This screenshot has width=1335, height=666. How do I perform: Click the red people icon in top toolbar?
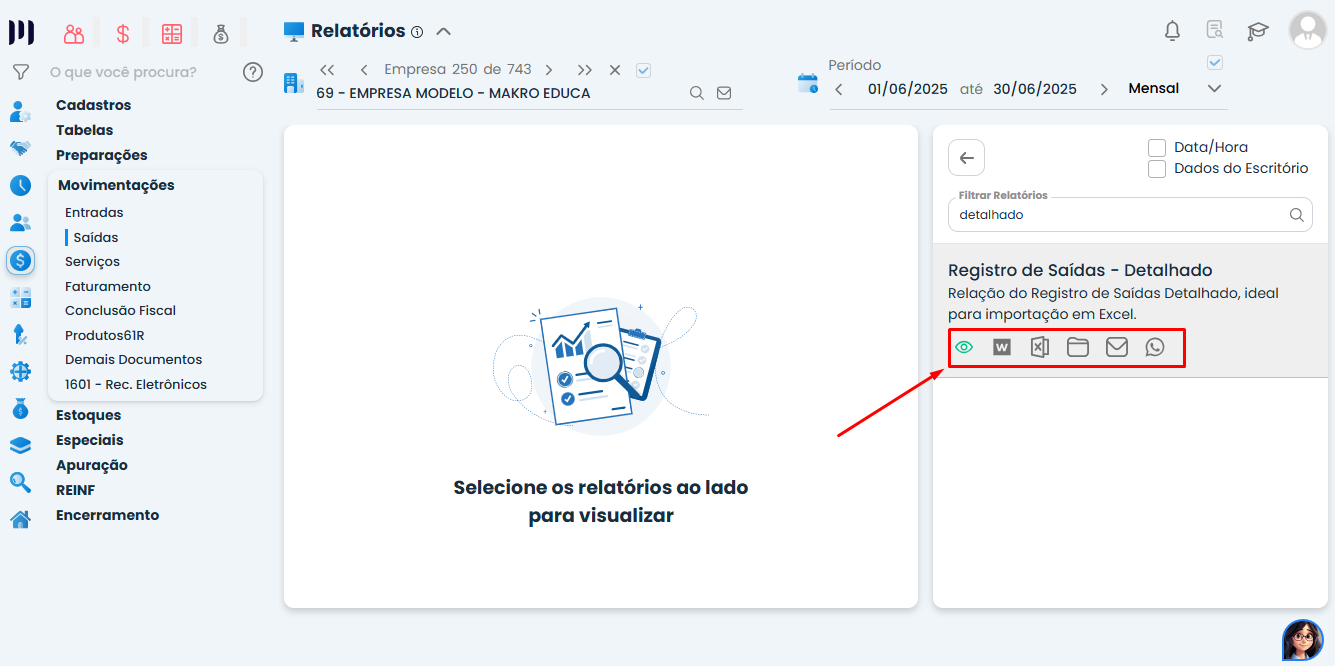tap(73, 32)
